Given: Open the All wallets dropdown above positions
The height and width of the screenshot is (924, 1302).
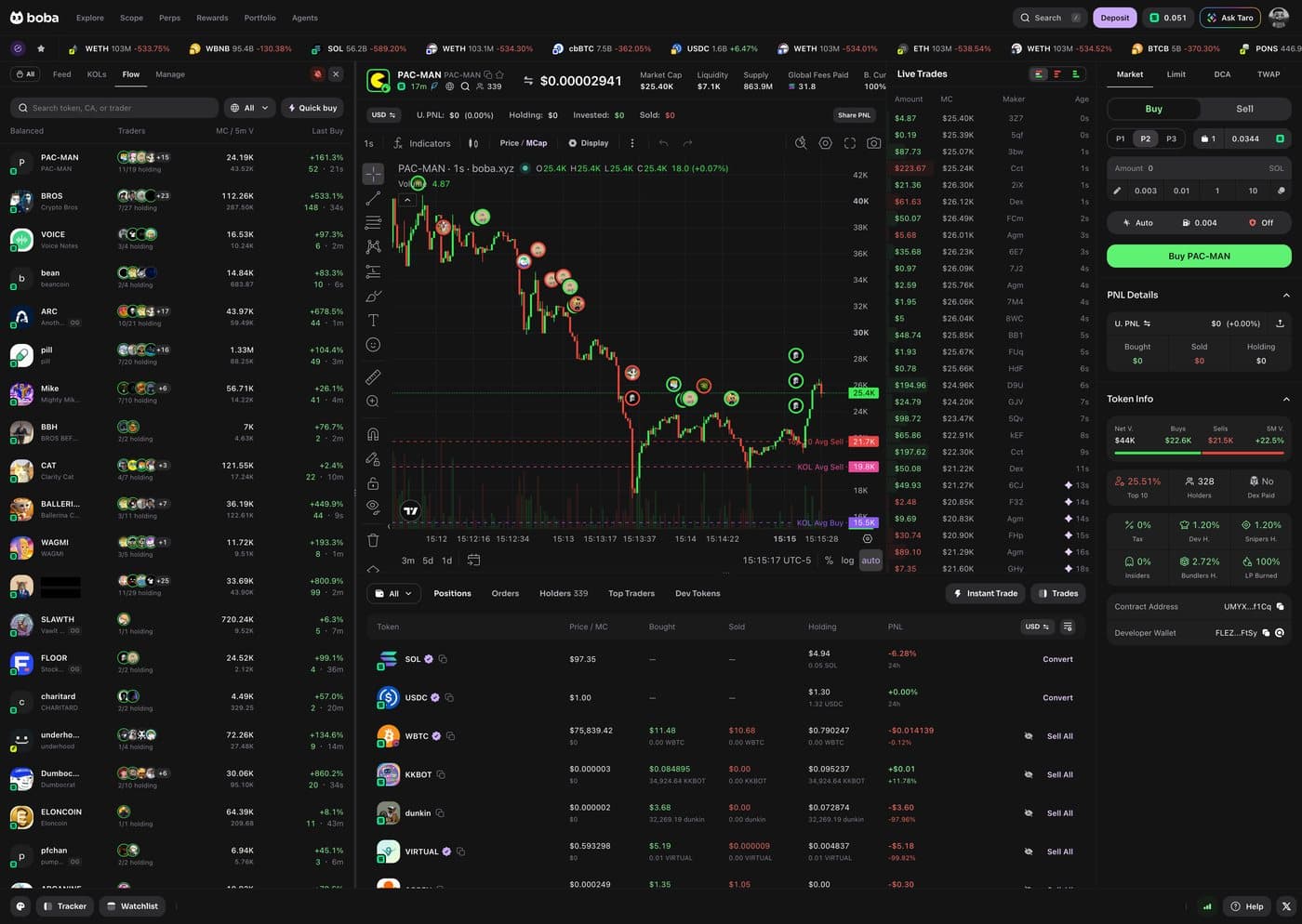Looking at the screenshot, I should 393,593.
